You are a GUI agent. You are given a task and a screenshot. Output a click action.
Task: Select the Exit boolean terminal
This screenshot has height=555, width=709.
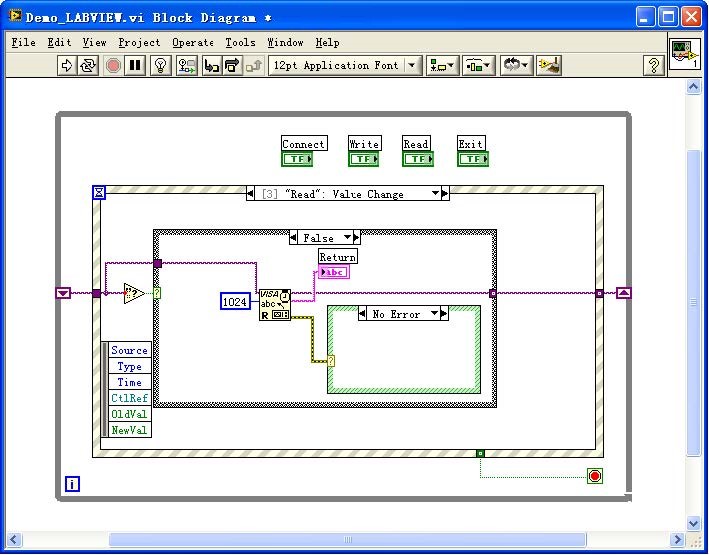click(x=473, y=159)
